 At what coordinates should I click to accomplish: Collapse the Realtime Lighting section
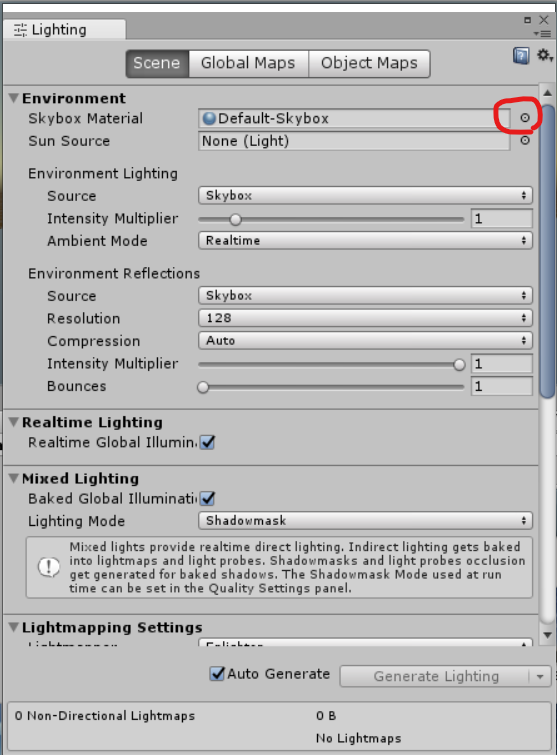(14, 422)
